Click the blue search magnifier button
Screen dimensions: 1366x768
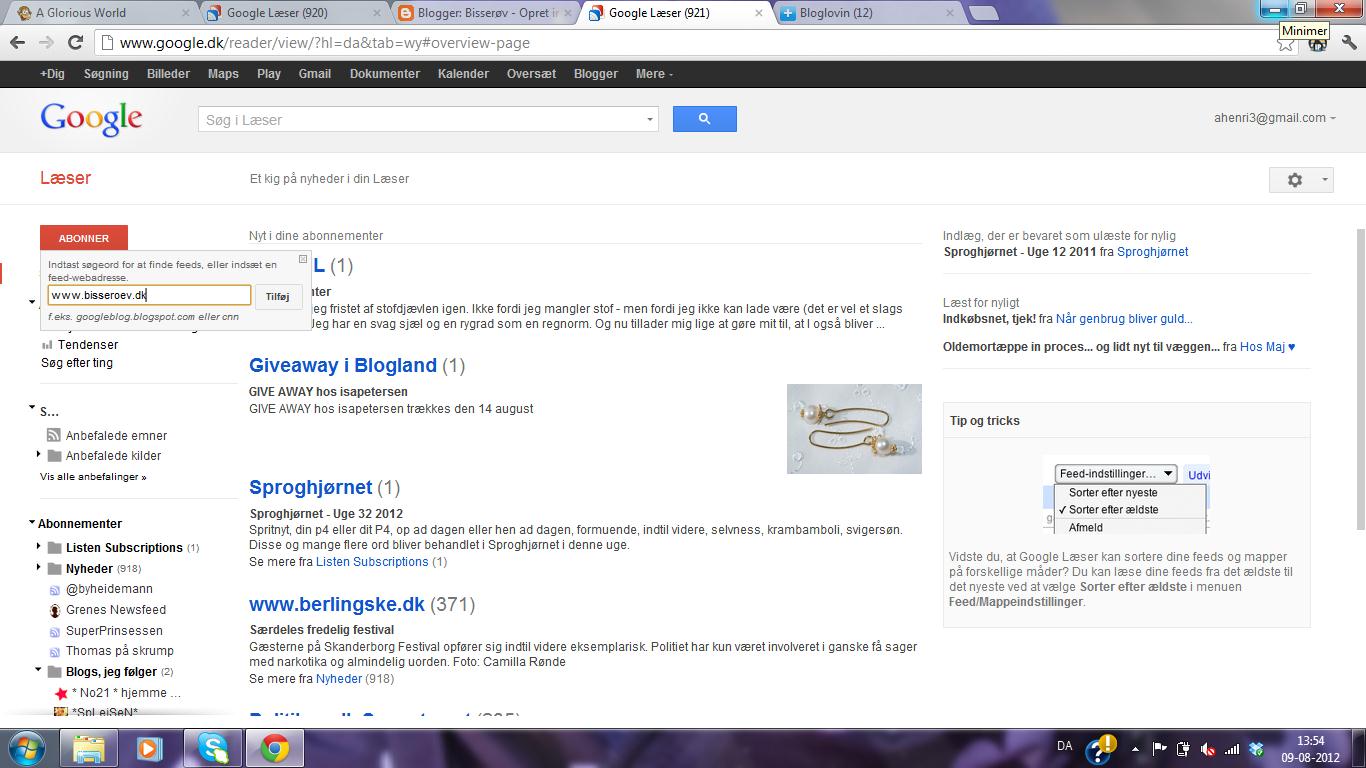click(x=704, y=119)
